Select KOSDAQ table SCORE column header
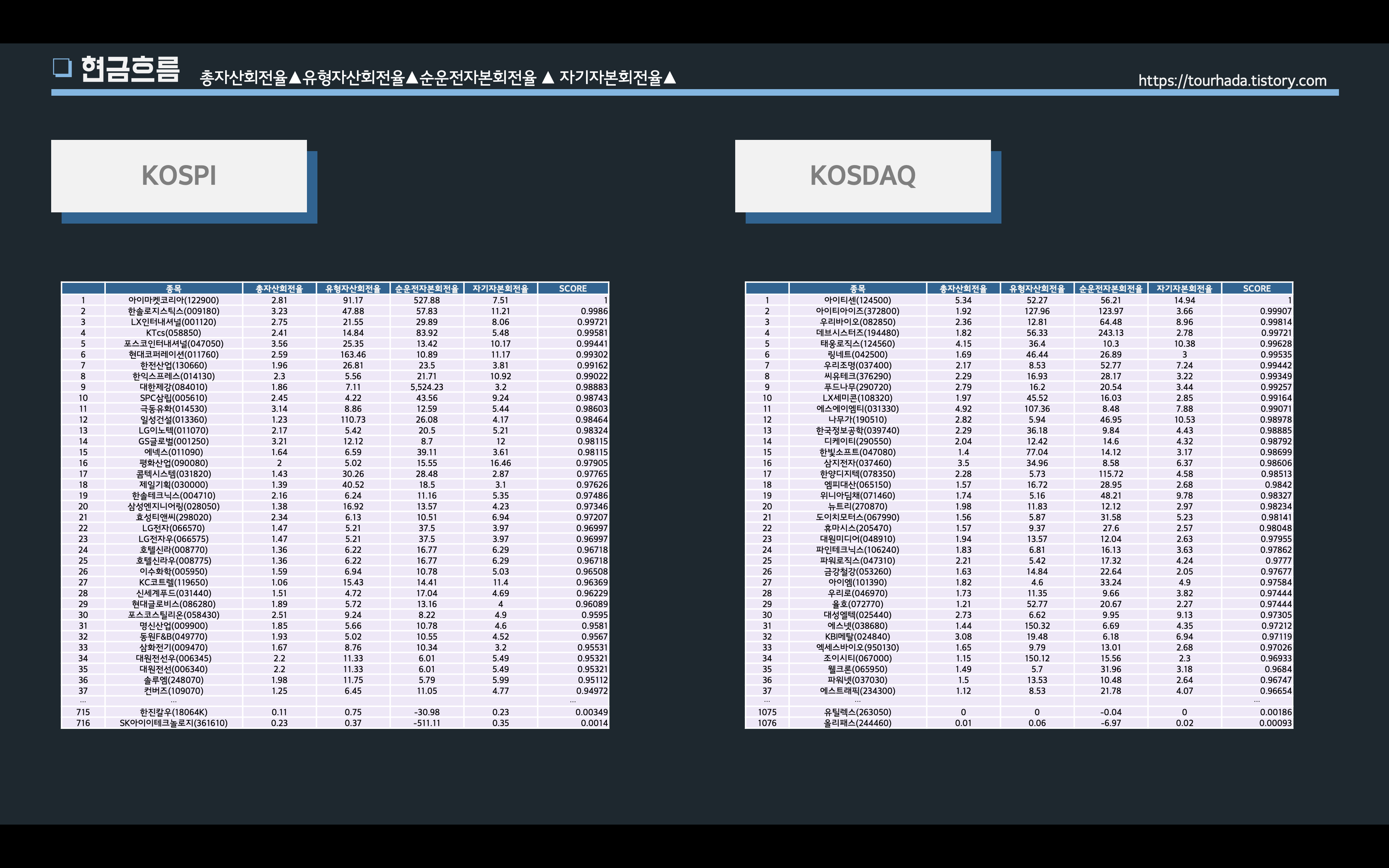The height and width of the screenshot is (868, 1389). click(1256, 289)
